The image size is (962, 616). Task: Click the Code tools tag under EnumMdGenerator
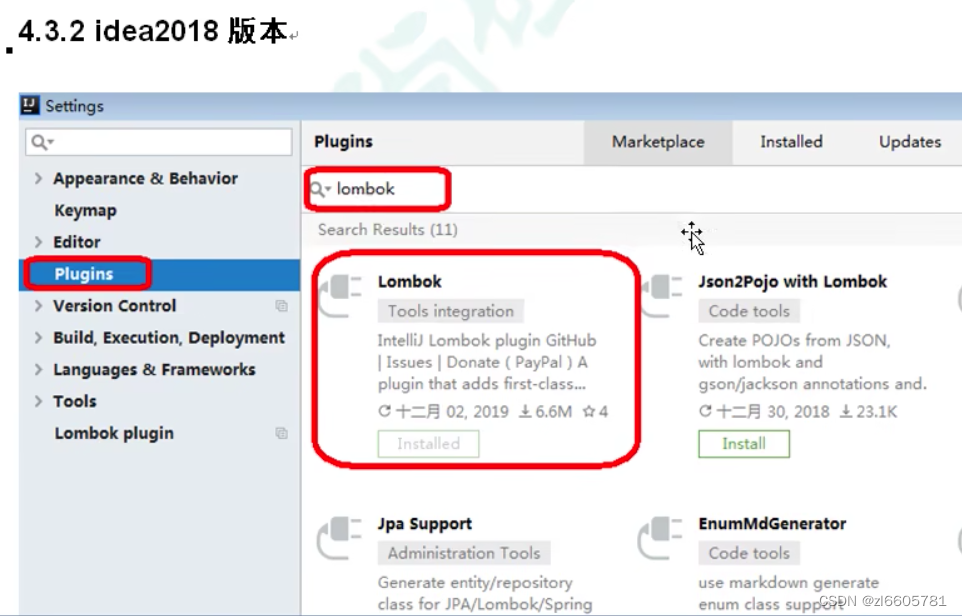point(749,553)
